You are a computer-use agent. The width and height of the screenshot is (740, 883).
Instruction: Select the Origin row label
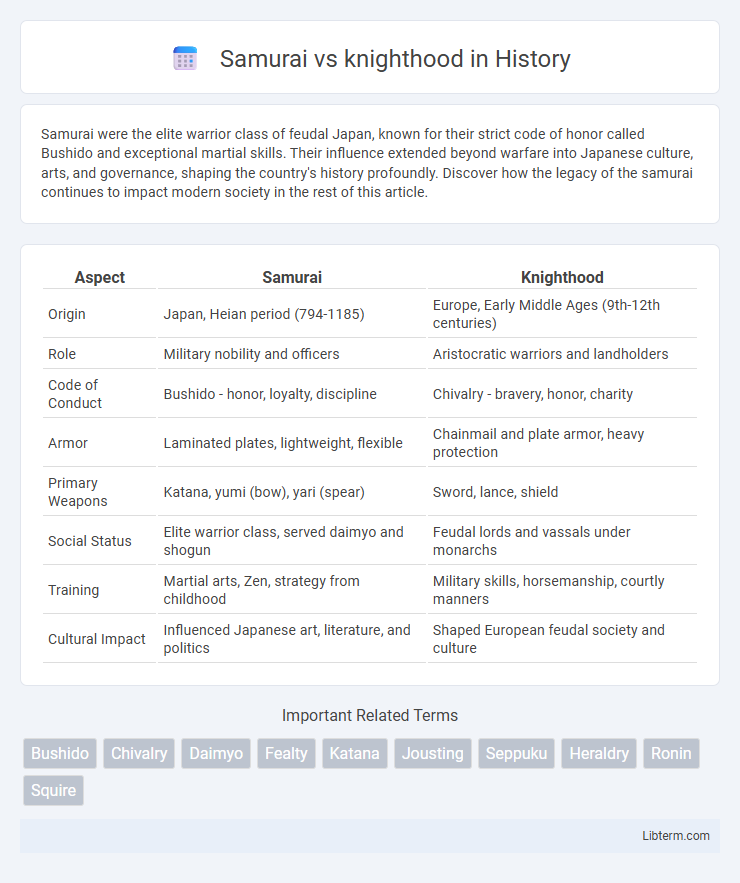(67, 314)
